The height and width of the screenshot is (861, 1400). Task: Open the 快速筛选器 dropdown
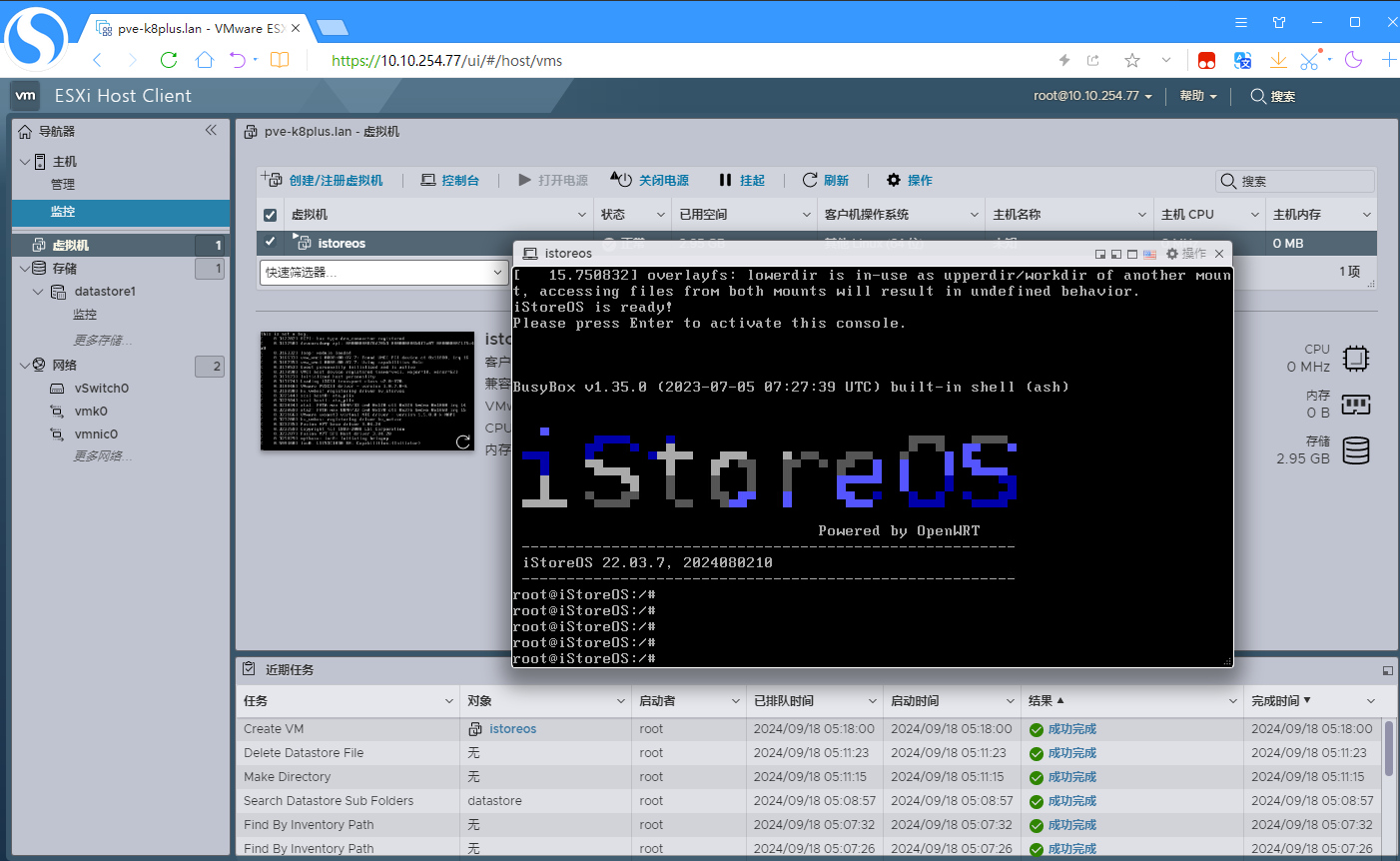[x=384, y=272]
